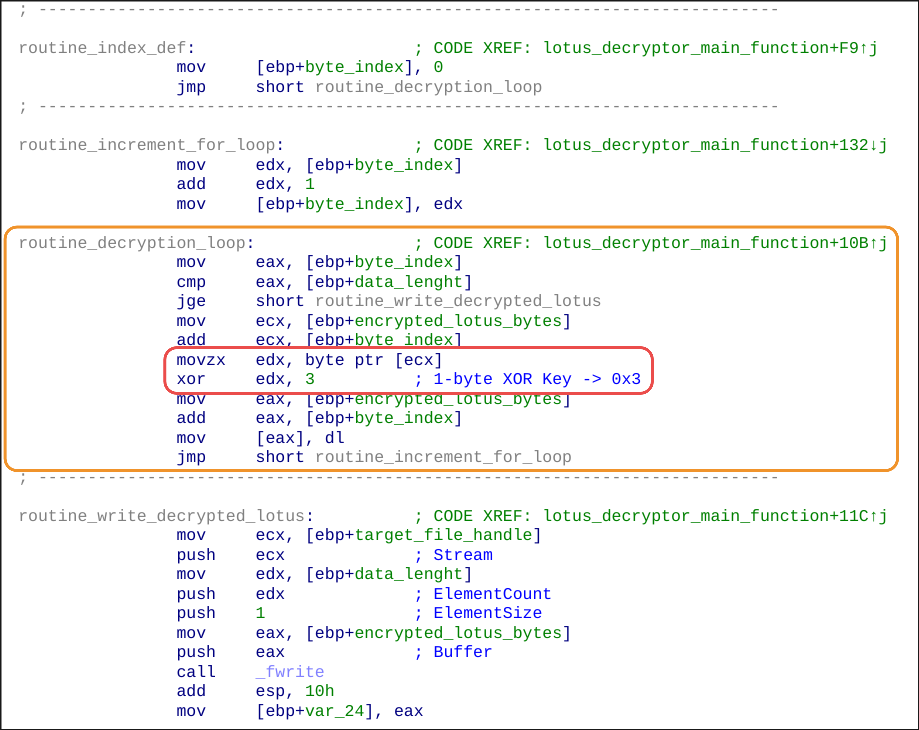Jump to routine_increment_for_loop in jmp operand
This screenshot has width=919, height=730.
[443, 456]
